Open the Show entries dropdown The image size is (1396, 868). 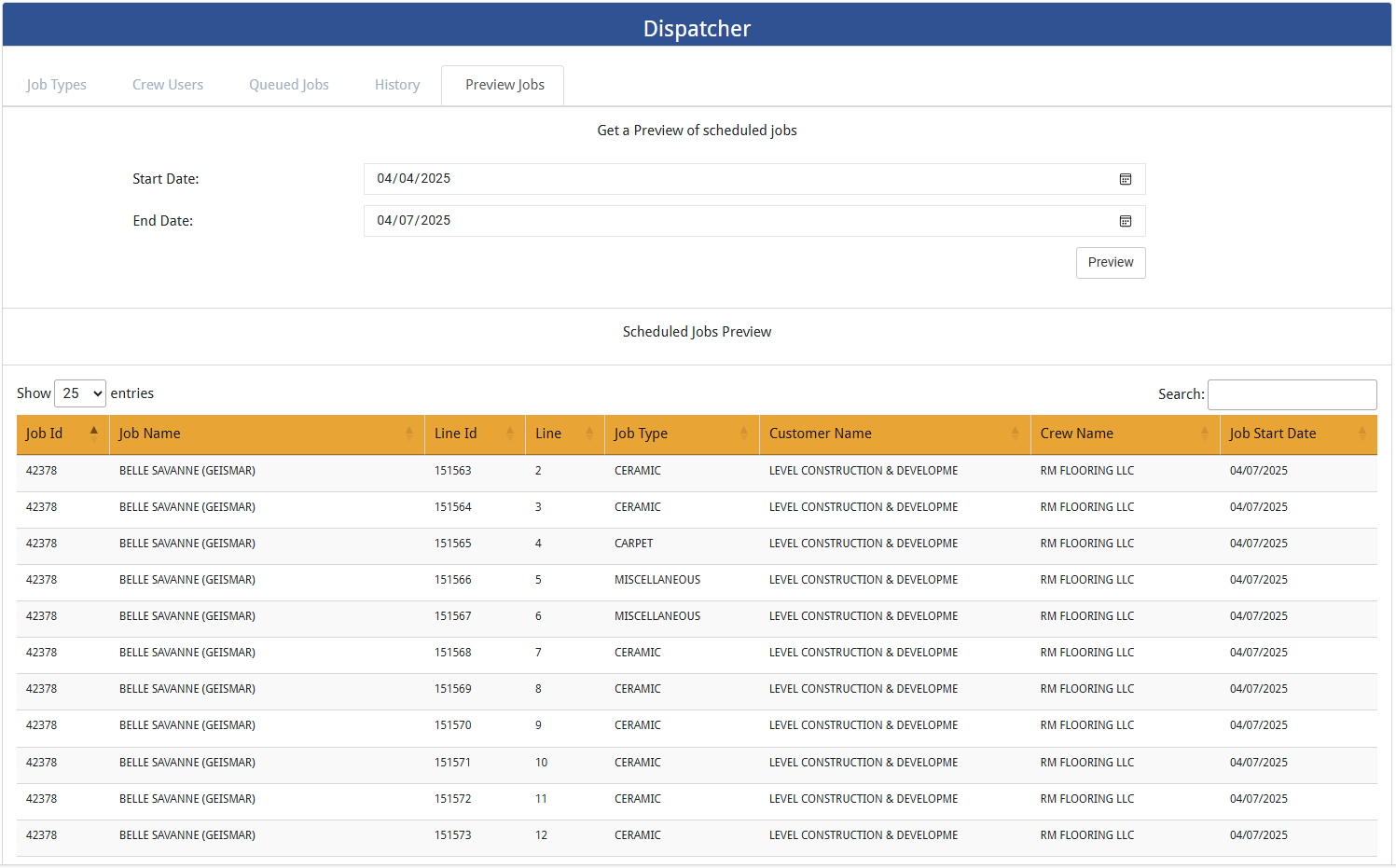pos(79,393)
